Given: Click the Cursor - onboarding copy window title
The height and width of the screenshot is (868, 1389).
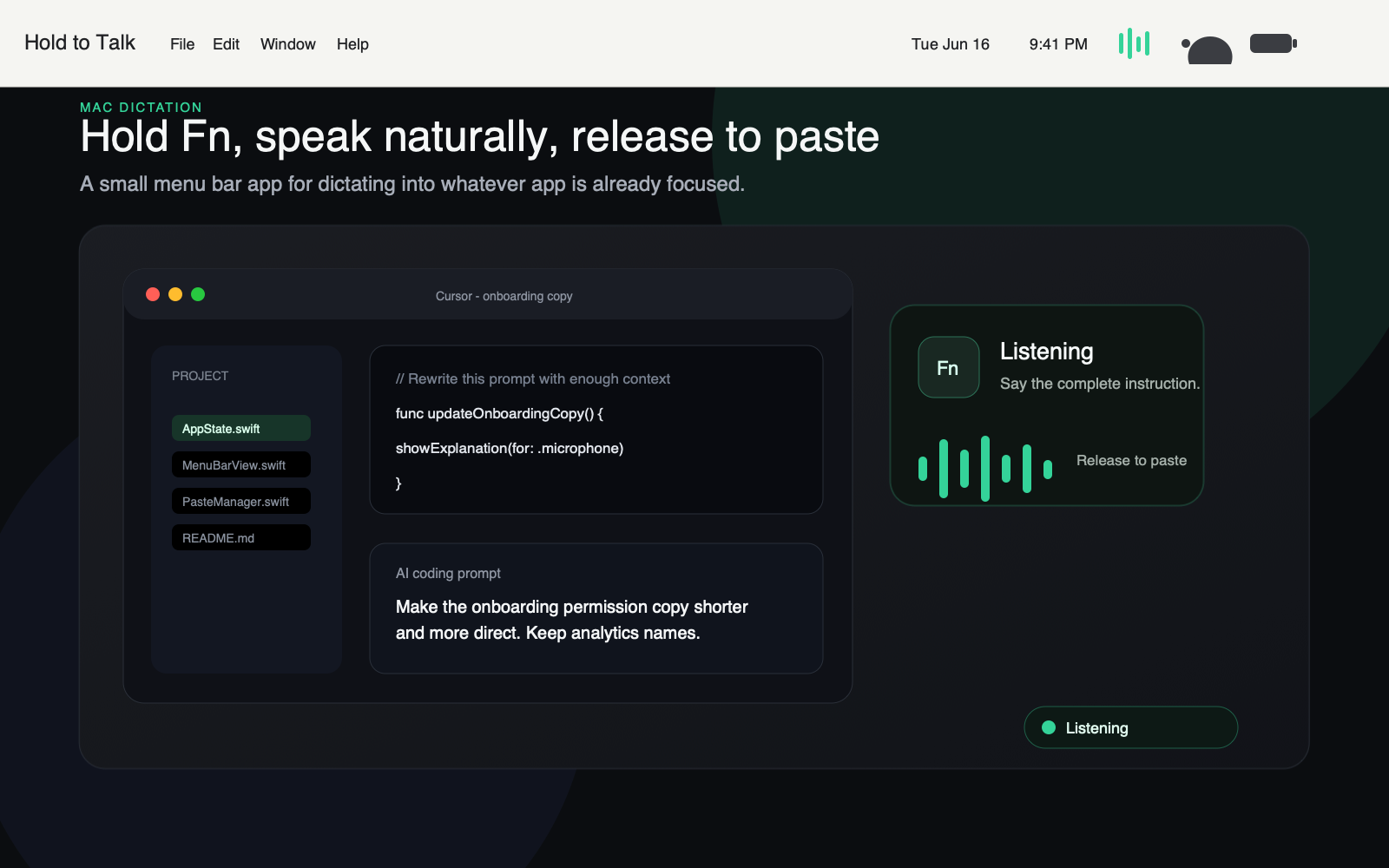Looking at the screenshot, I should [x=504, y=296].
